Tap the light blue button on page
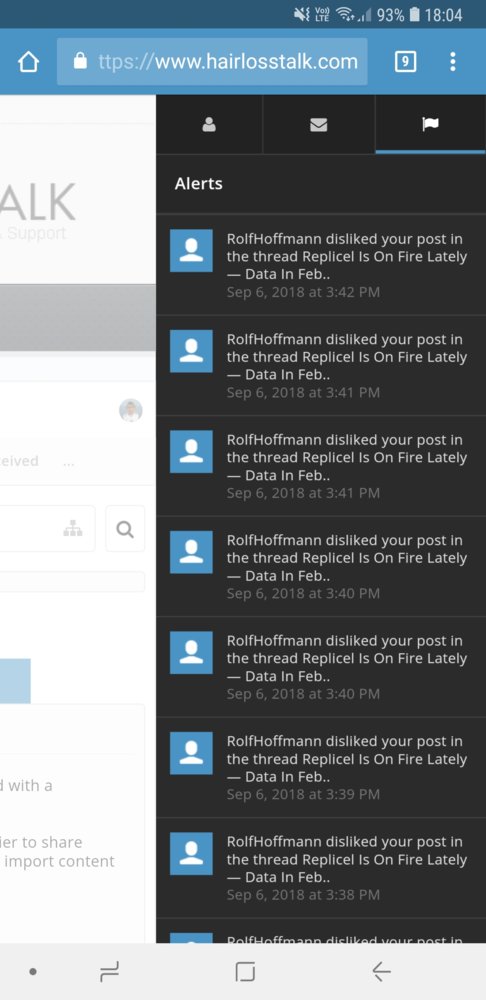The height and width of the screenshot is (1000, 486). (x=15, y=680)
